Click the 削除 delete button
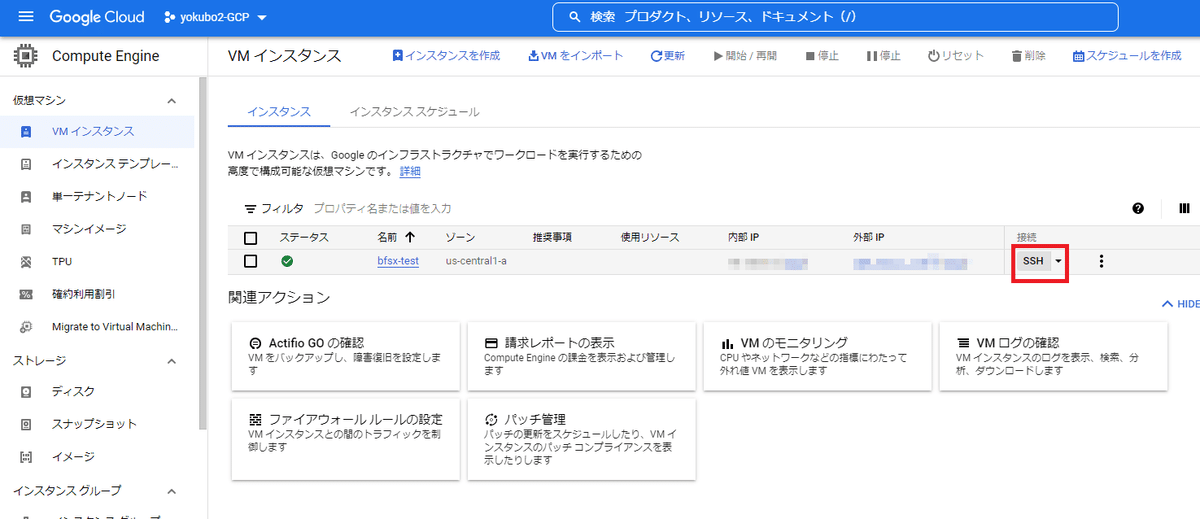The image size is (1200, 519). (x=1029, y=56)
